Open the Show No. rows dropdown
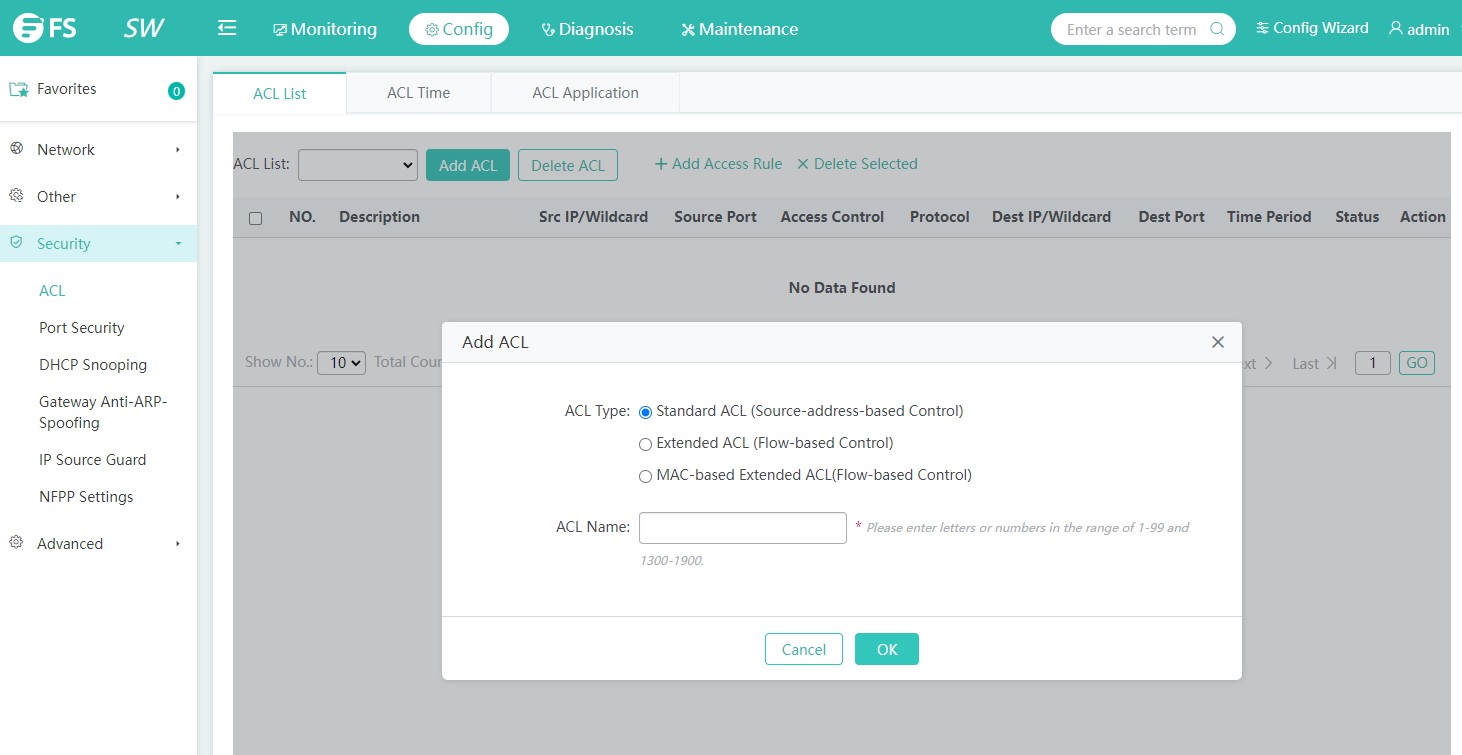The width and height of the screenshot is (1462, 755). click(x=342, y=363)
